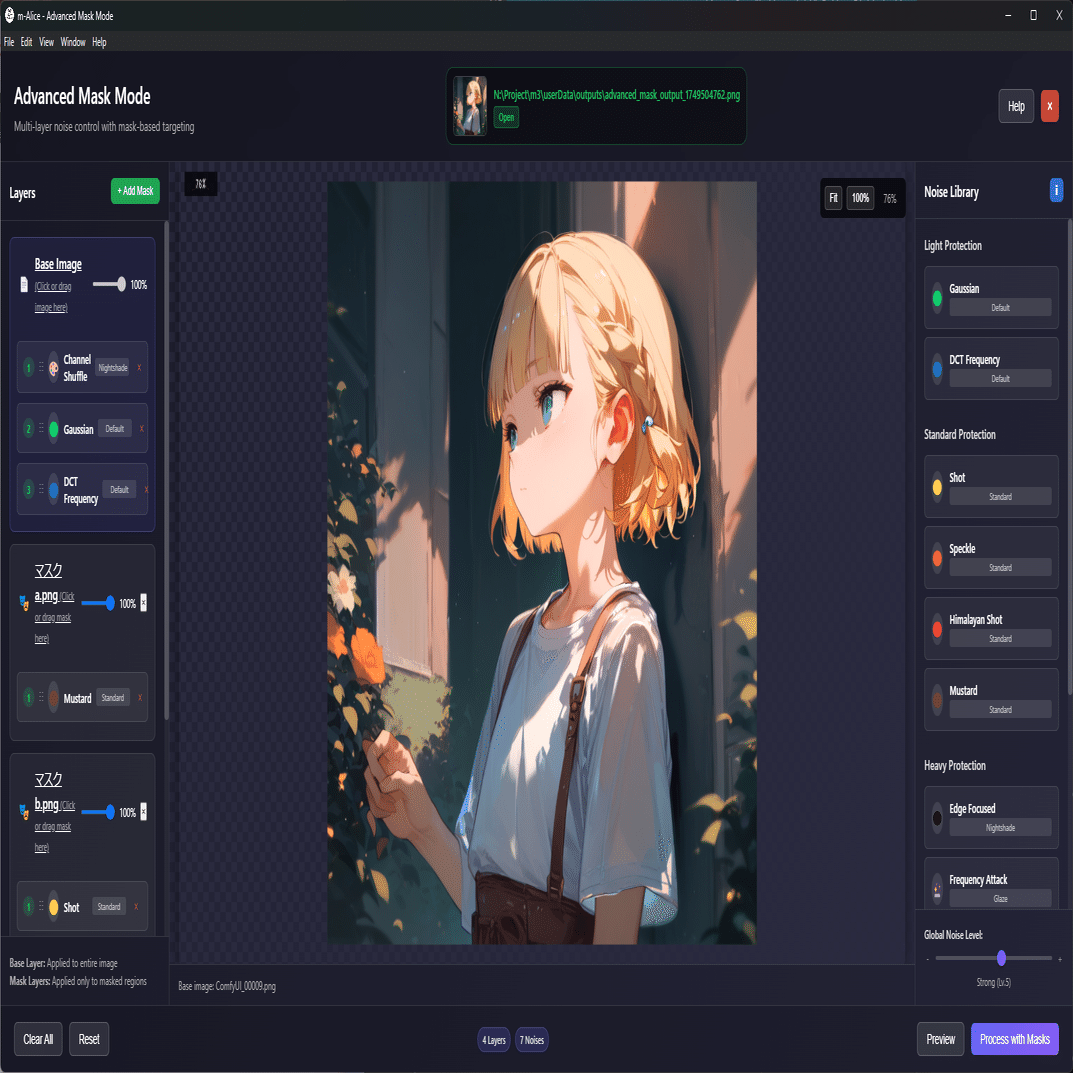1073x1073 pixels.
Task: Click the Channel Shuffle palette icon in Layers
Action: [x=53, y=367]
